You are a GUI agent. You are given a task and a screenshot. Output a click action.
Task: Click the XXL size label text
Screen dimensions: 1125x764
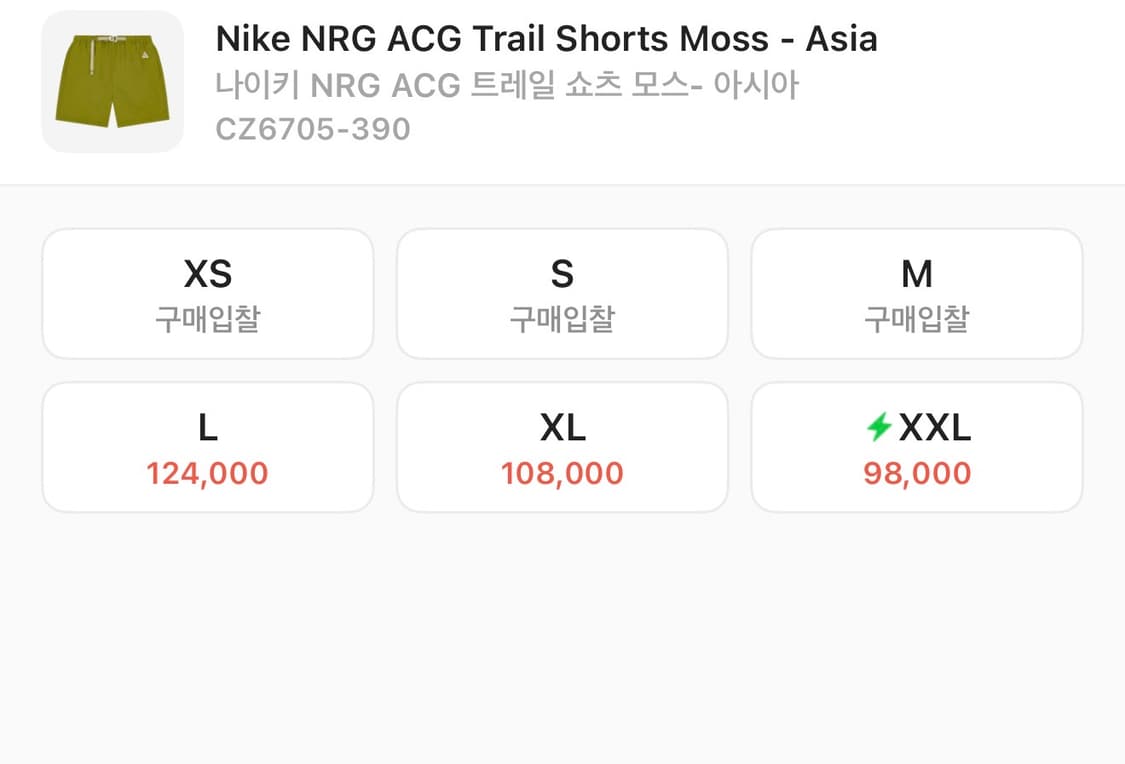(x=934, y=428)
